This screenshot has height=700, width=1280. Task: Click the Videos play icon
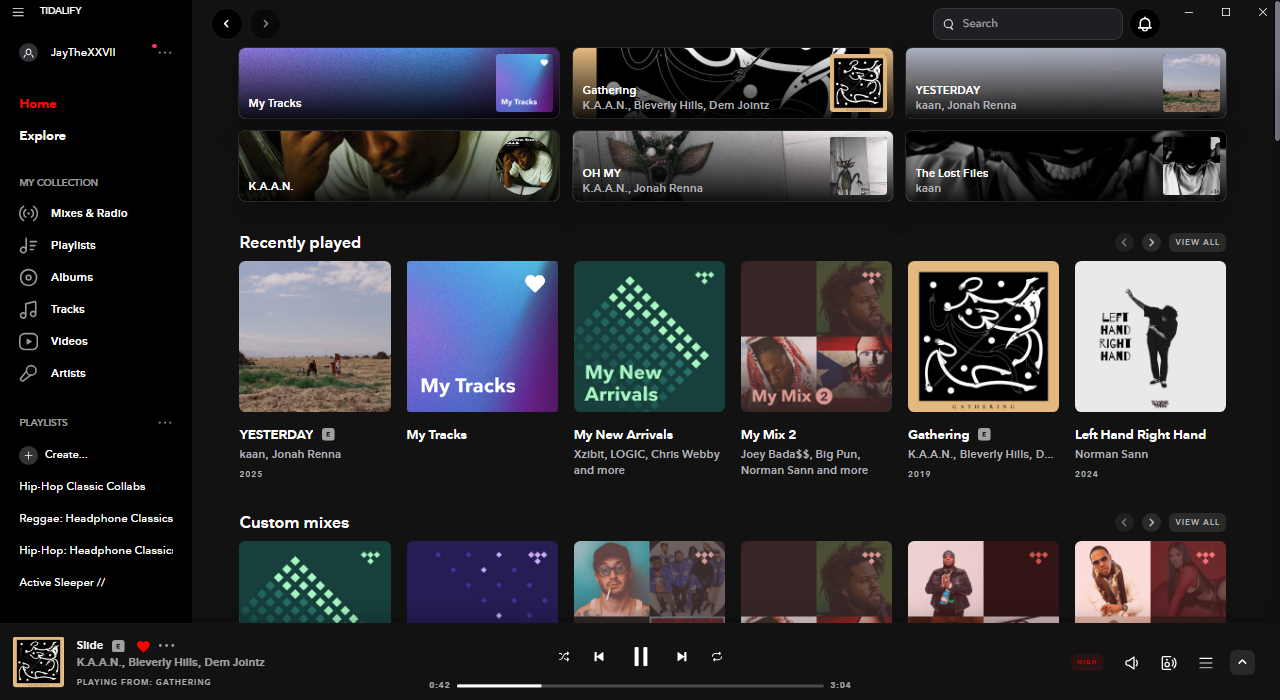29,341
